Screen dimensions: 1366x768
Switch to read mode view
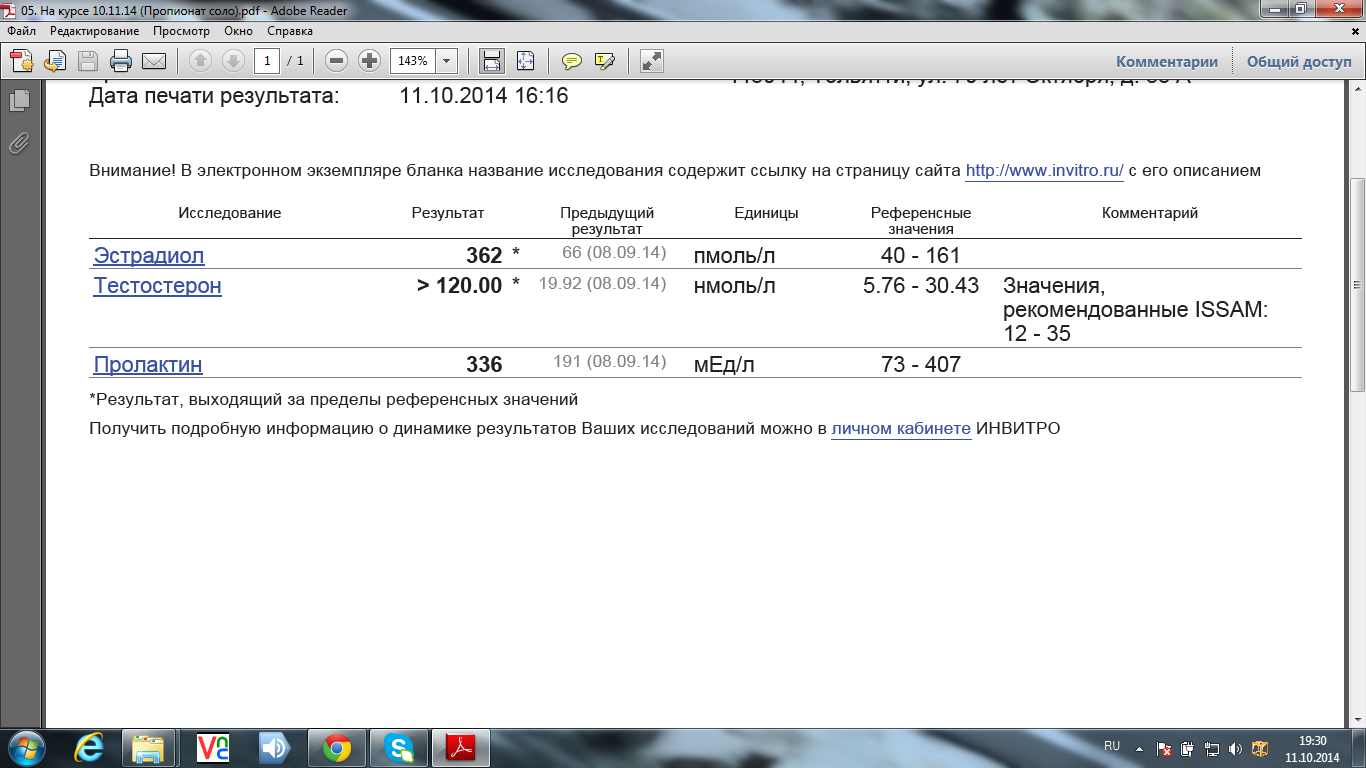point(652,61)
